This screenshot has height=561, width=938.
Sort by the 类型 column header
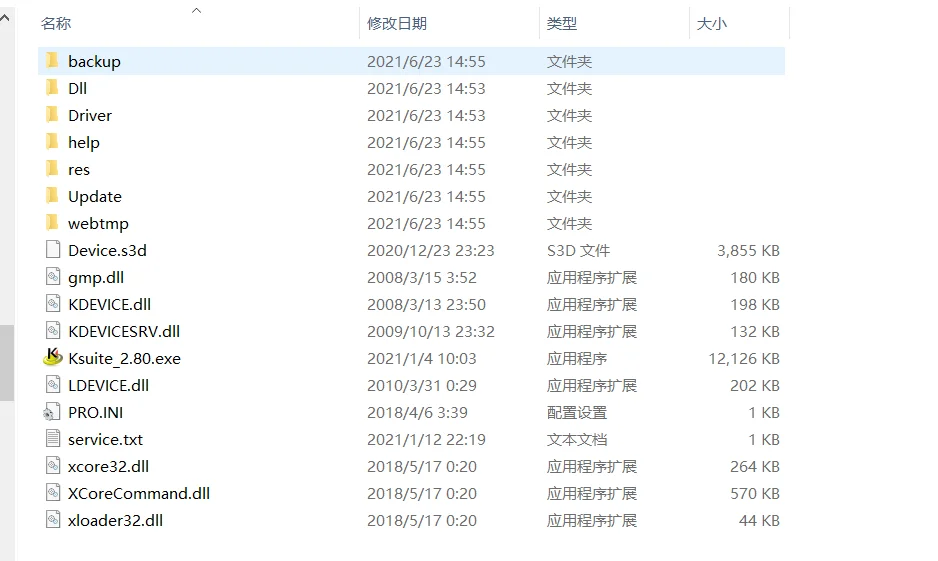coord(562,24)
